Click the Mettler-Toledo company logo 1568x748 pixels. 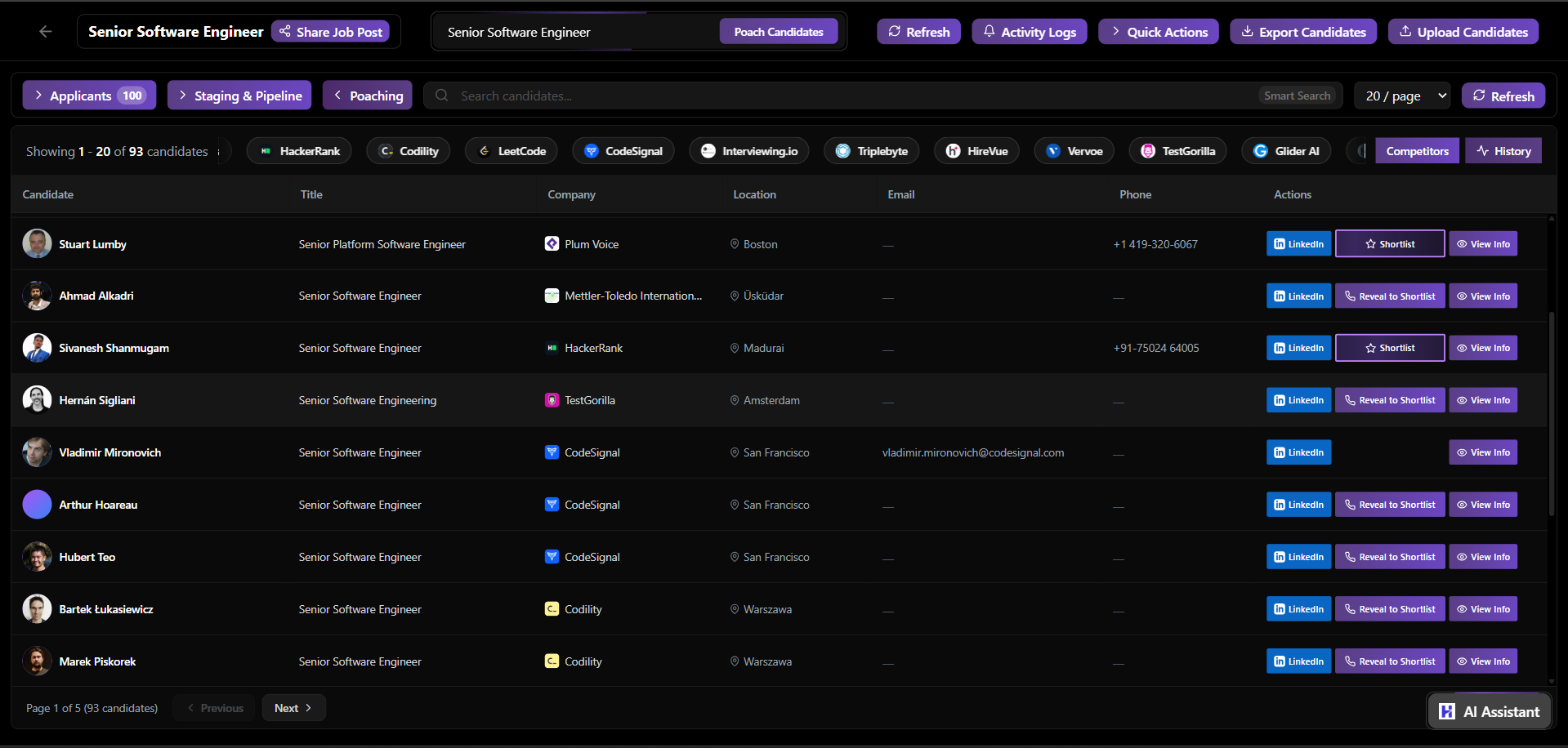click(552, 296)
